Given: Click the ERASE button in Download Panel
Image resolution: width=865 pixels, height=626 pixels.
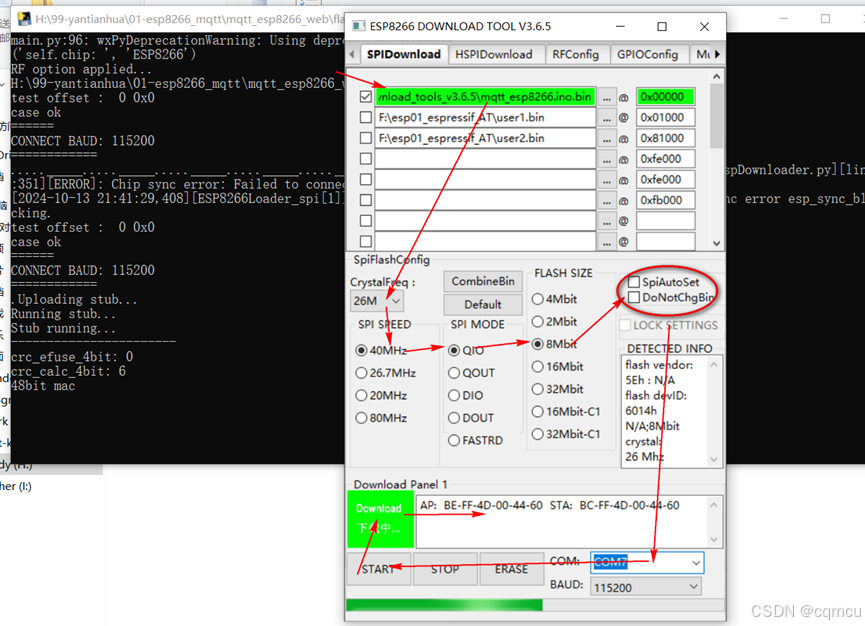Looking at the screenshot, I should click(x=511, y=568).
